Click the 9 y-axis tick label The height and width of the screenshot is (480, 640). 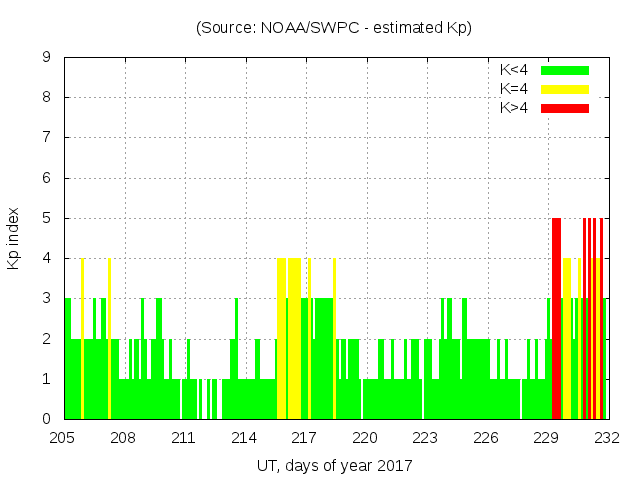tap(46, 57)
